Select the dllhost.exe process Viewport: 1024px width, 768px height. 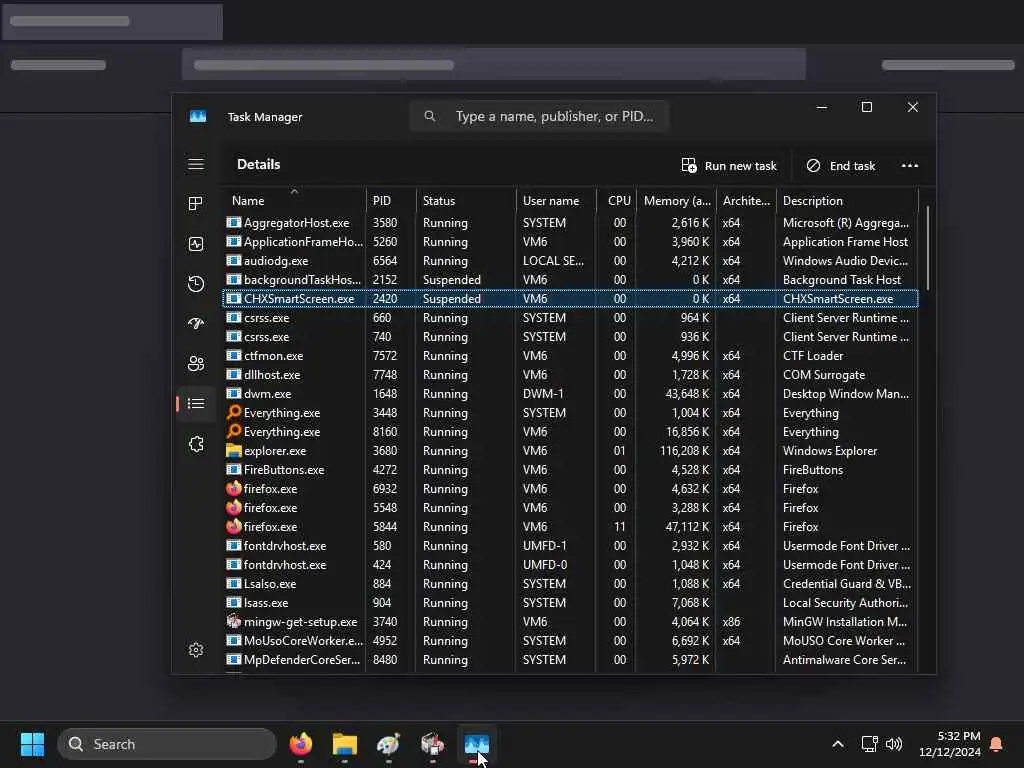(x=571, y=374)
